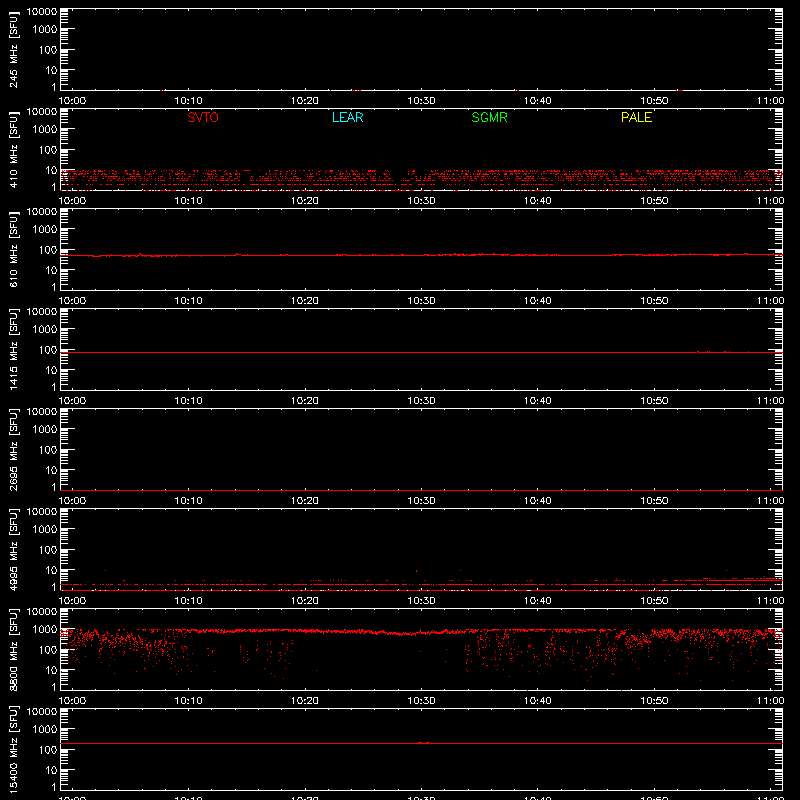The width and height of the screenshot is (800, 800).
Task: Click the 1 tick label on 2695 MHz panel
Action: tap(54, 487)
